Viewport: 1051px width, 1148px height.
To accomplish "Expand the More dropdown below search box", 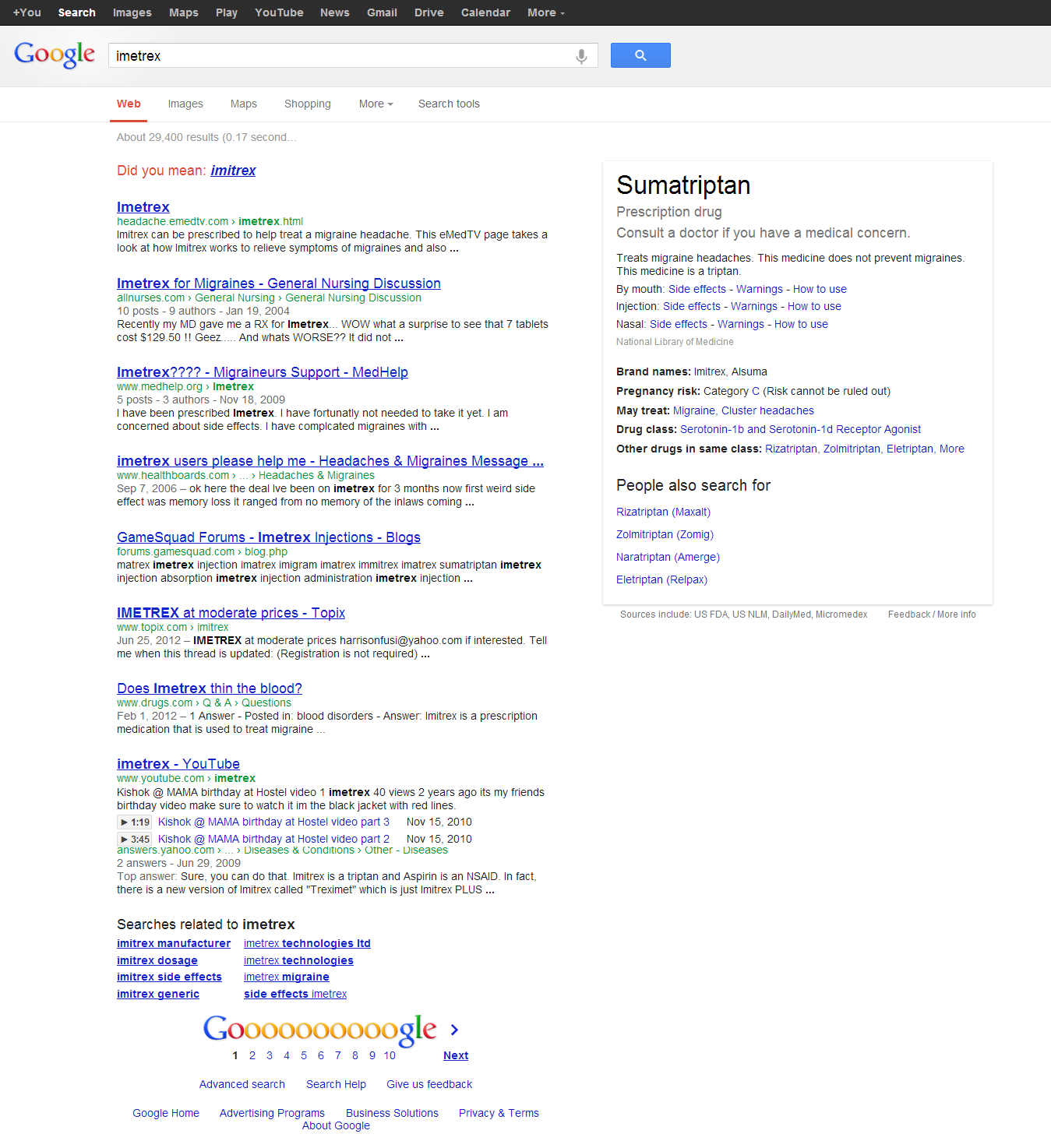I will coord(376,104).
